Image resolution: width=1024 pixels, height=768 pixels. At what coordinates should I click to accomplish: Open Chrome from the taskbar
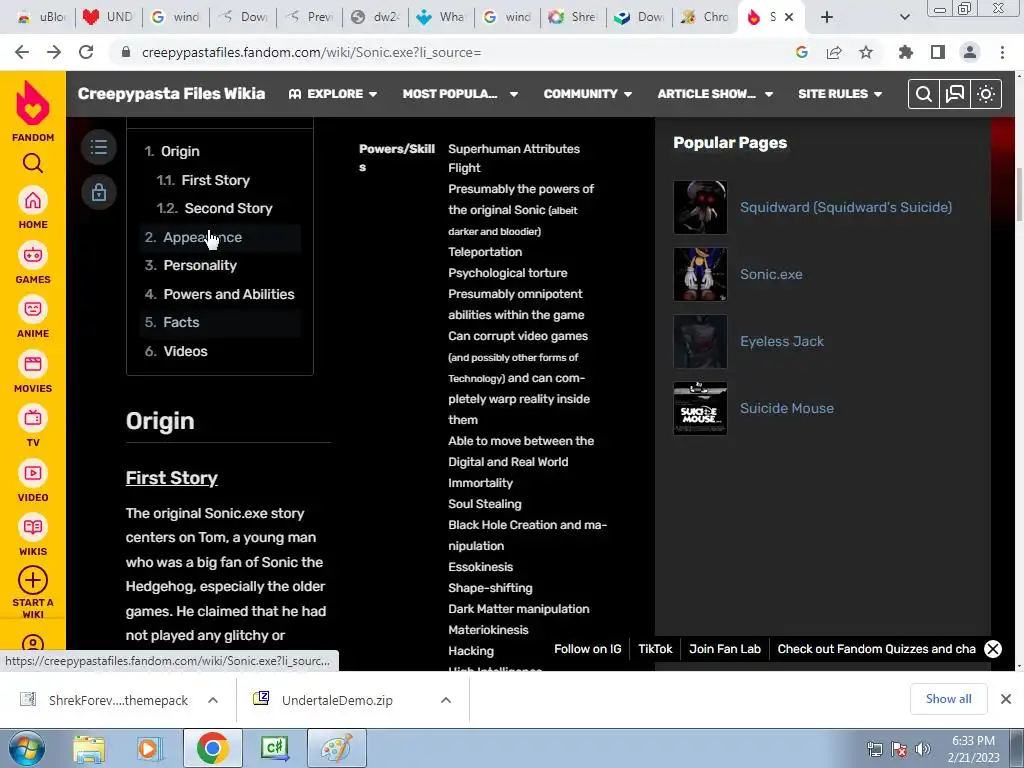click(212, 748)
